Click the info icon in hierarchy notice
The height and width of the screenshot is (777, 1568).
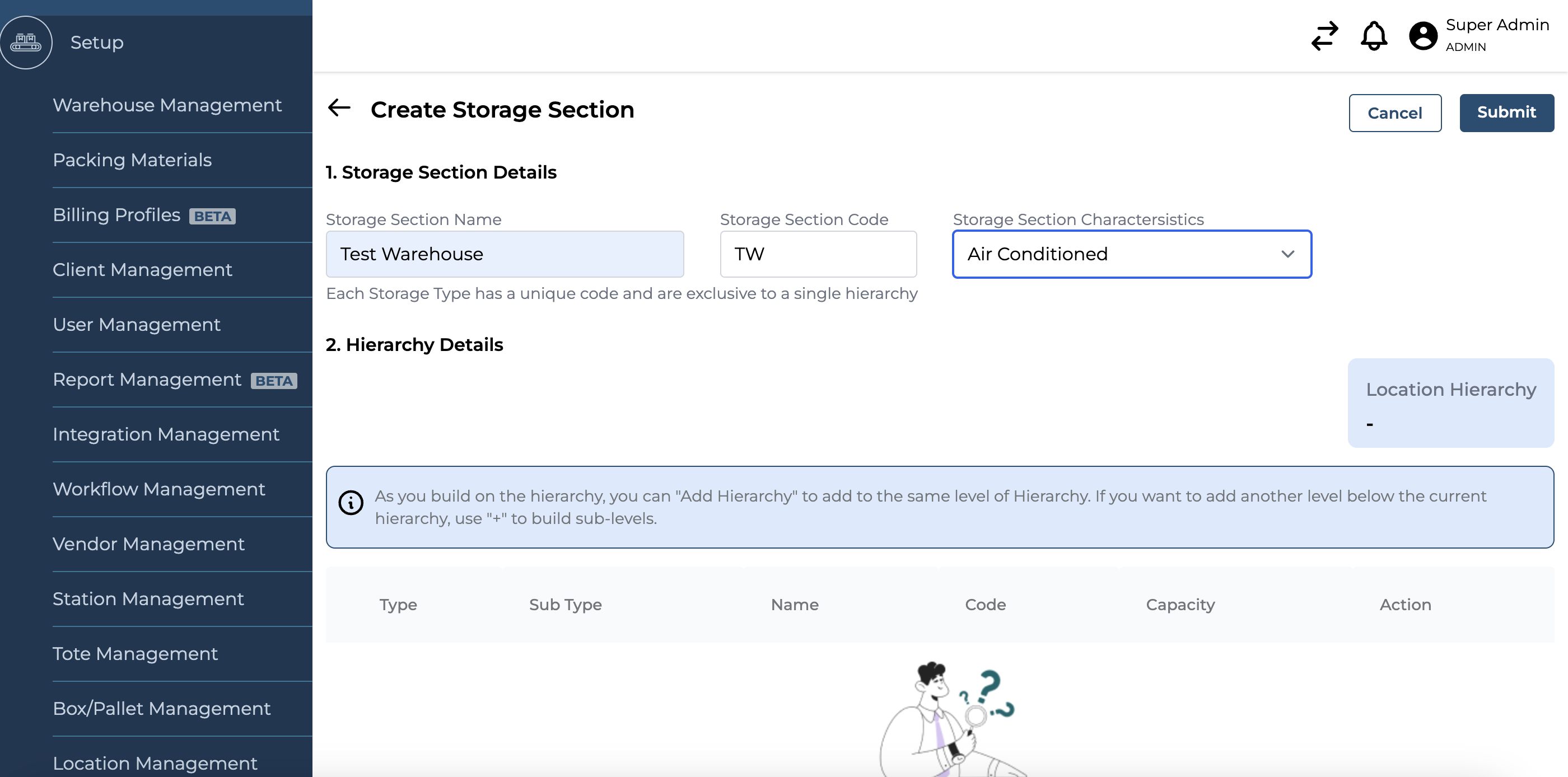click(x=351, y=503)
